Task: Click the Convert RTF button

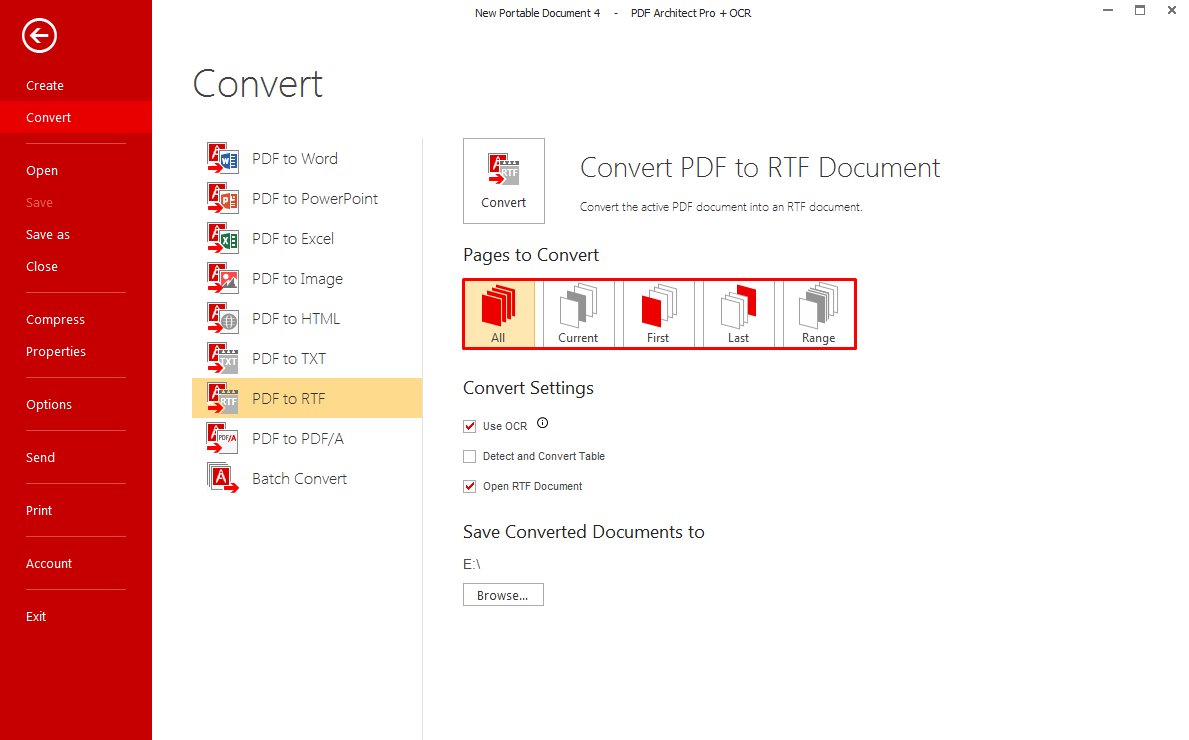Action: click(504, 181)
